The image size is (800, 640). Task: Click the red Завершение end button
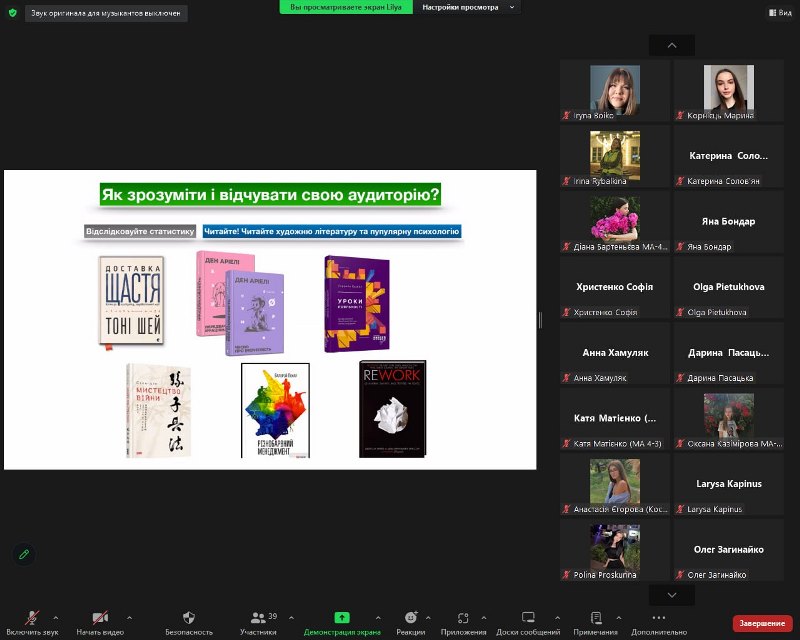tap(762, 623)
